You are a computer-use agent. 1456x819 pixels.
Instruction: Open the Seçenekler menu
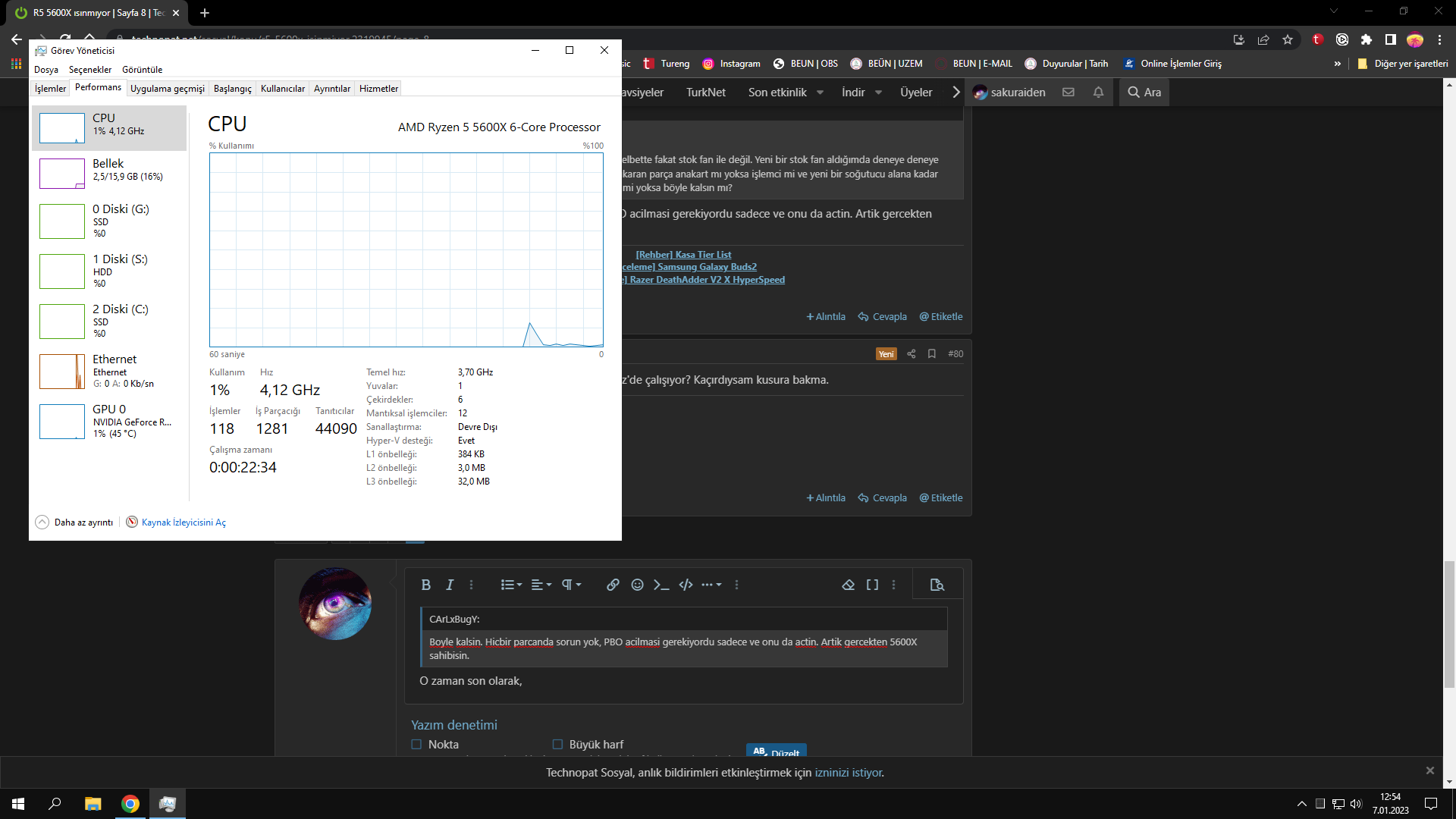click(x=90, y=70)
